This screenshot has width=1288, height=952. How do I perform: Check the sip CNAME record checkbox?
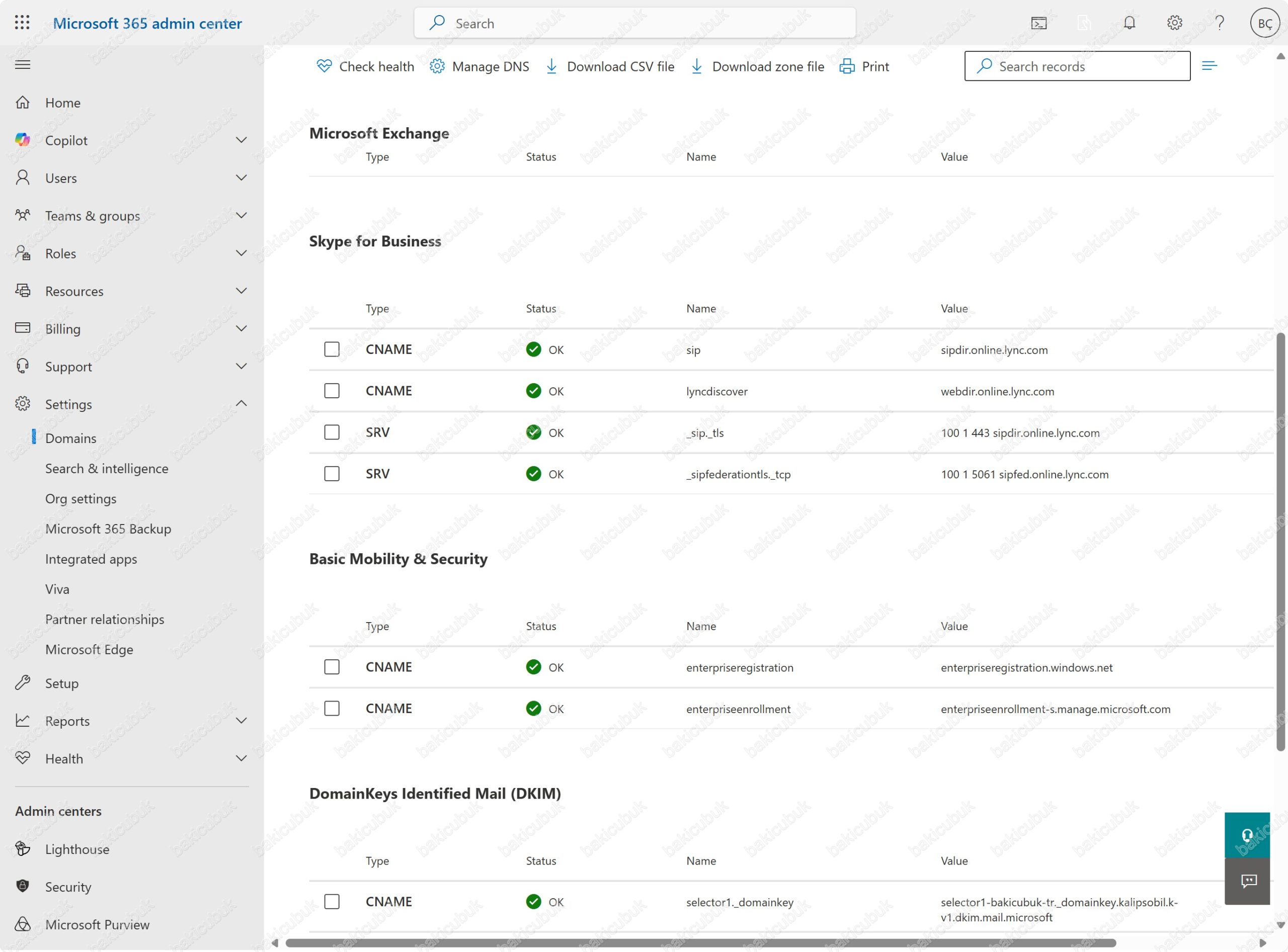coord(332,349)
